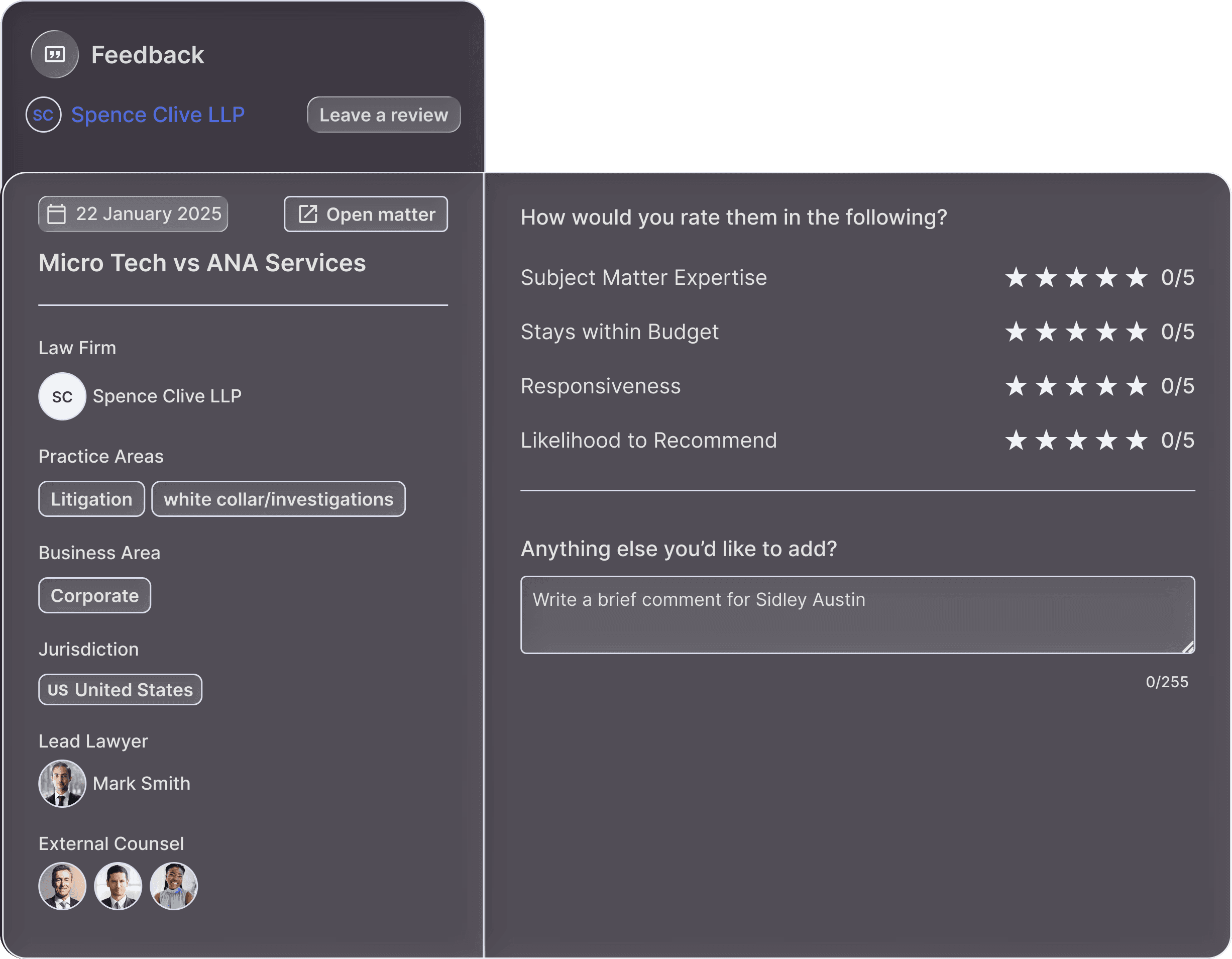Viewport: 1232px width, 959px height.
Task: Click the Corporate business area tag
Action: [95, 595]
